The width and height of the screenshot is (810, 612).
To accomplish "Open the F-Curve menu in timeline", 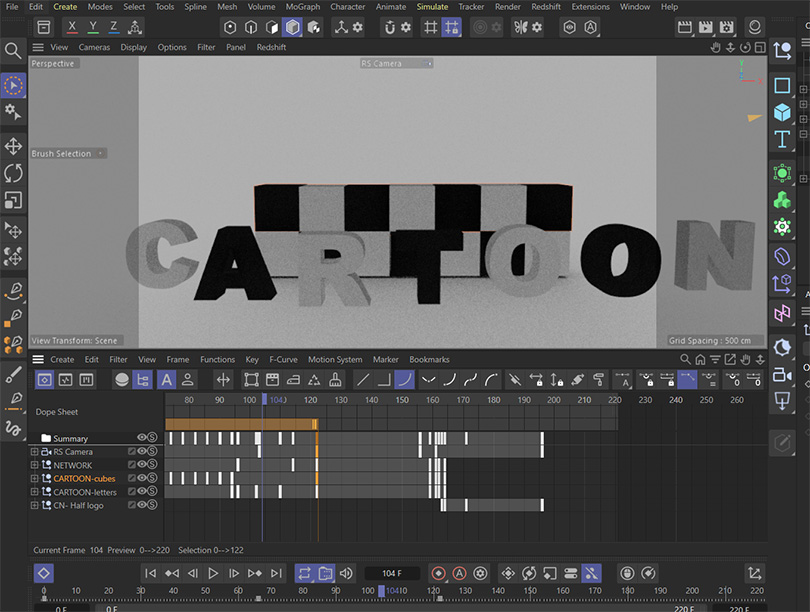I will click(285, 359).
